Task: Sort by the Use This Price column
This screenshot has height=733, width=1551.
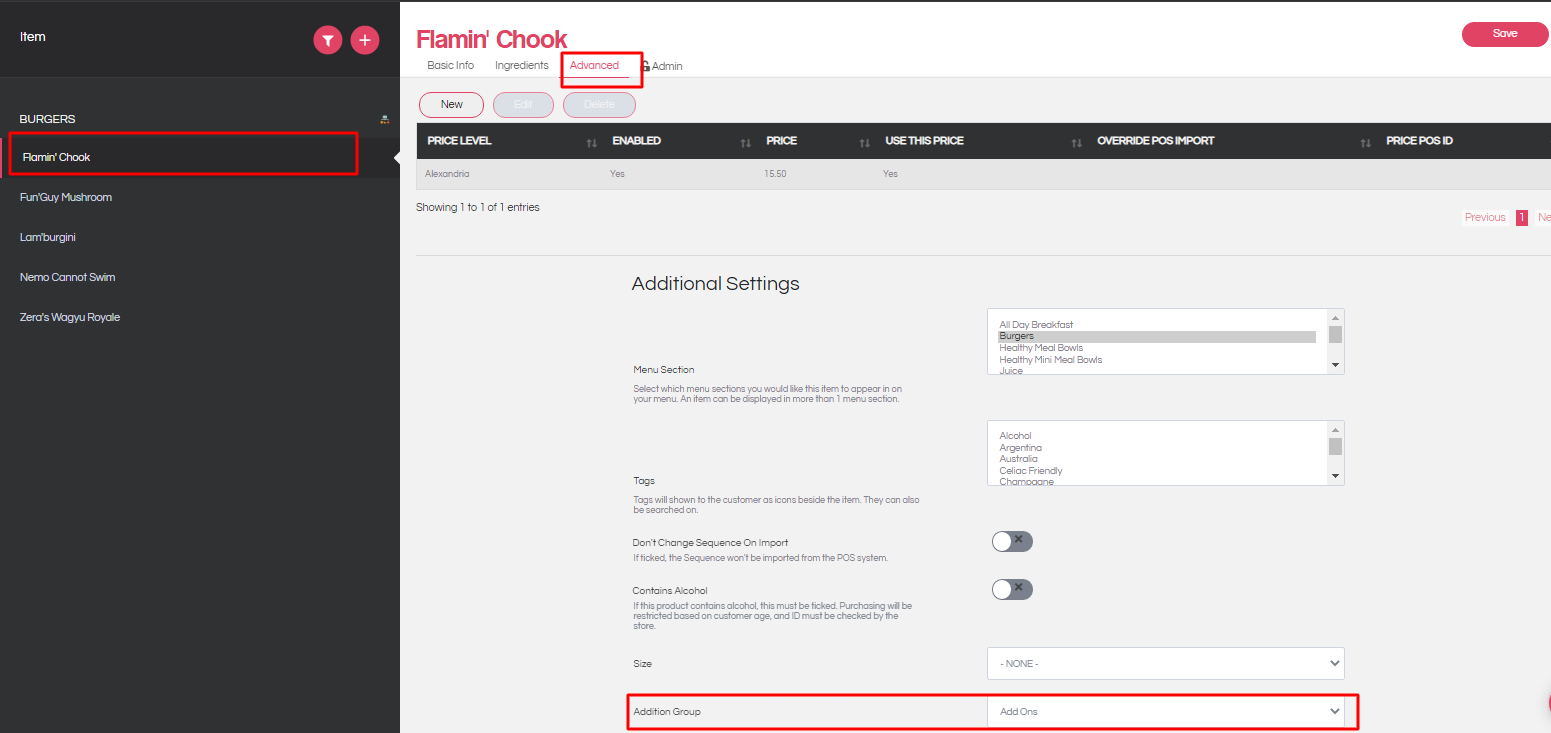Action: (x=1077, y=143)
